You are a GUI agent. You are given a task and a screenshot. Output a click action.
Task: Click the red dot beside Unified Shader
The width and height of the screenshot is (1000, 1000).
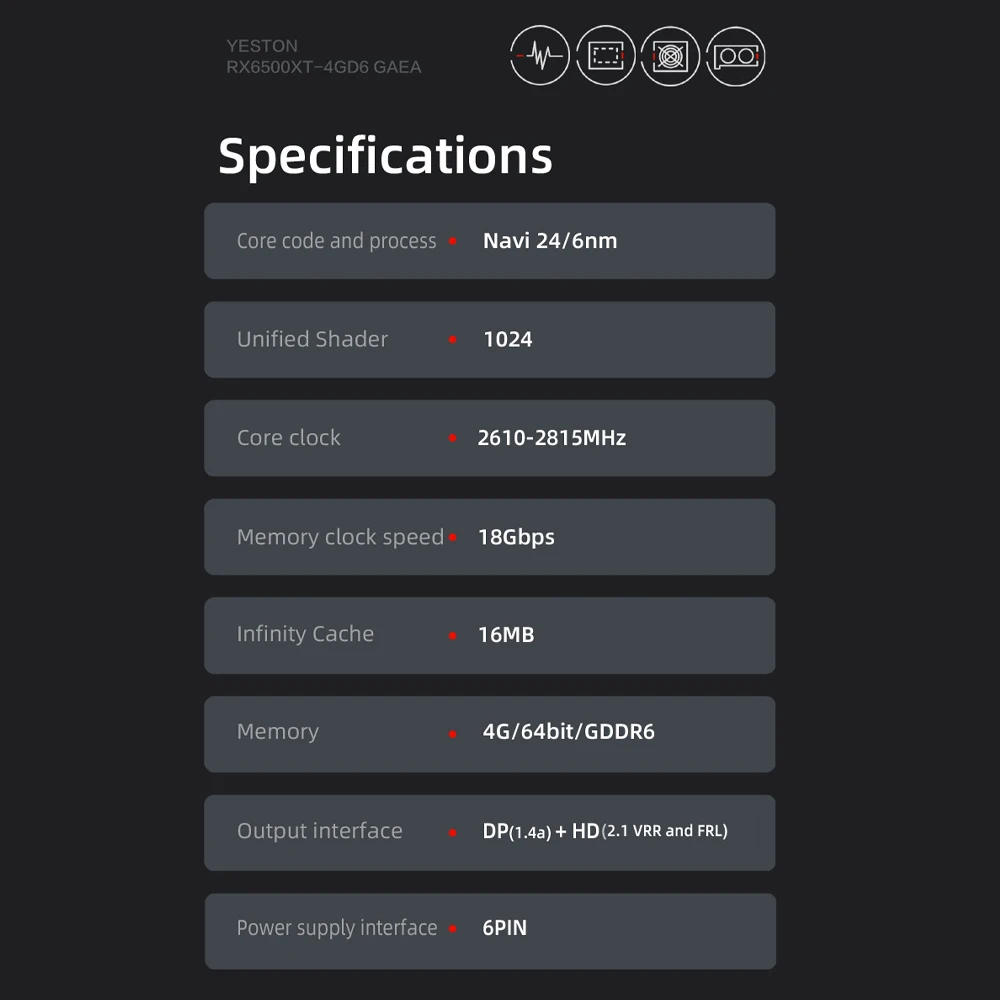point(453,339)
